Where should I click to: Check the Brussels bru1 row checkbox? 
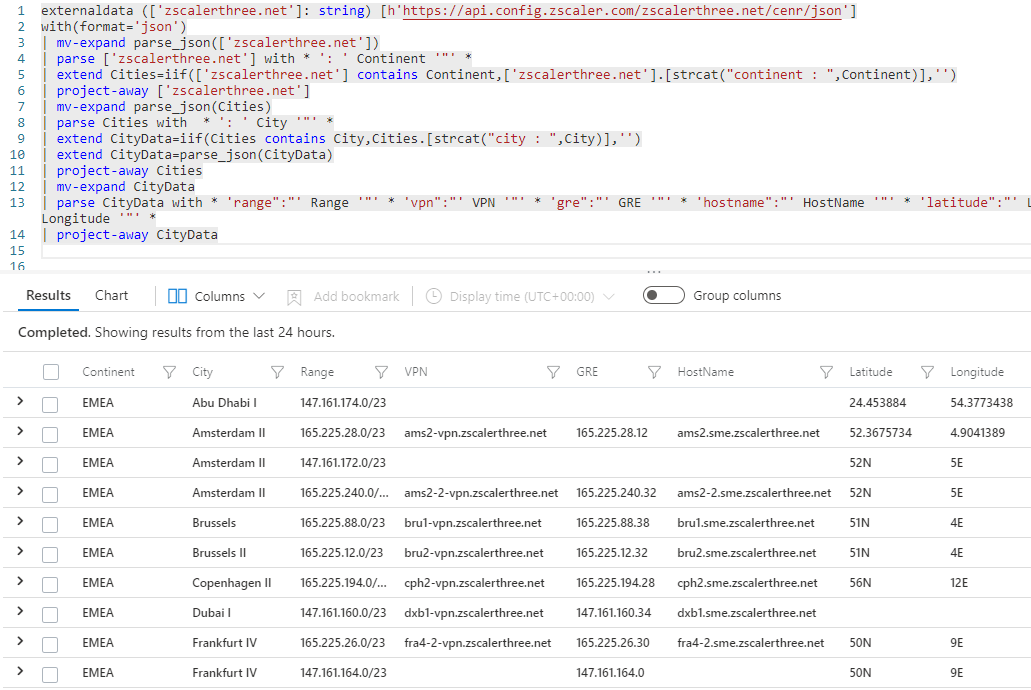pyautogui.click(x=50, y=524)
